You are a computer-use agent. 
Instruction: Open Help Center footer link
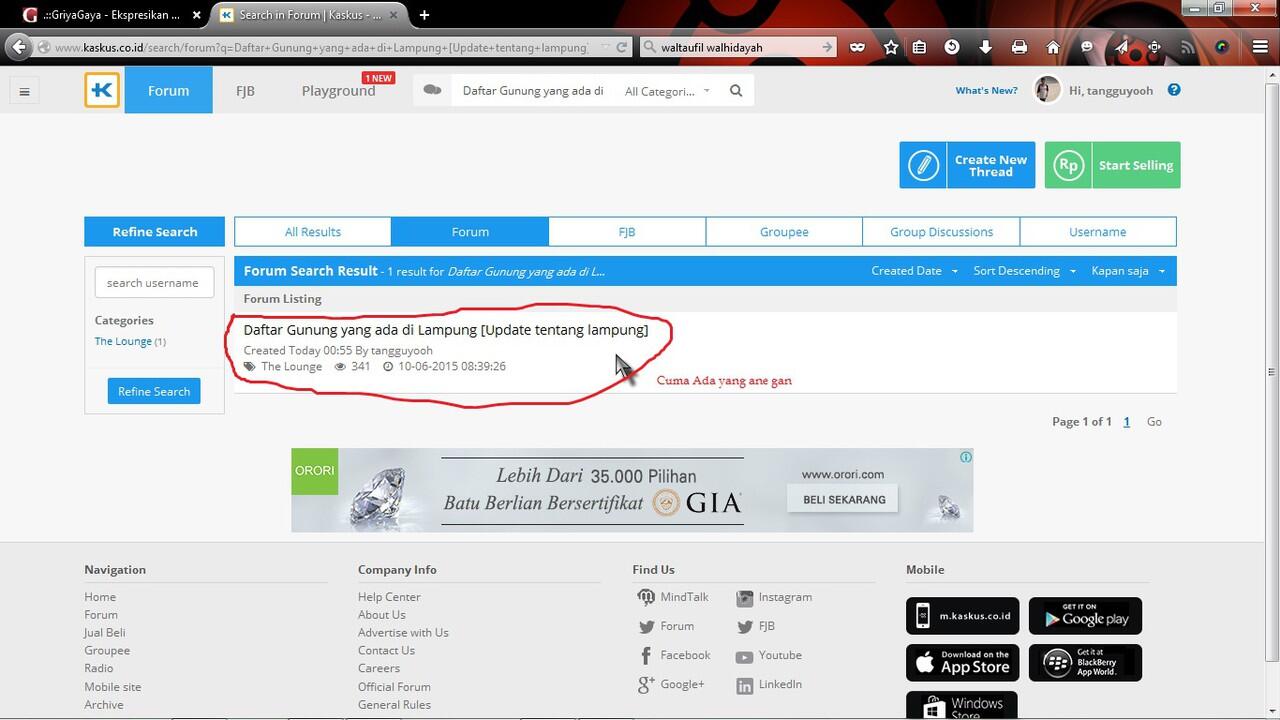(389, 597)
